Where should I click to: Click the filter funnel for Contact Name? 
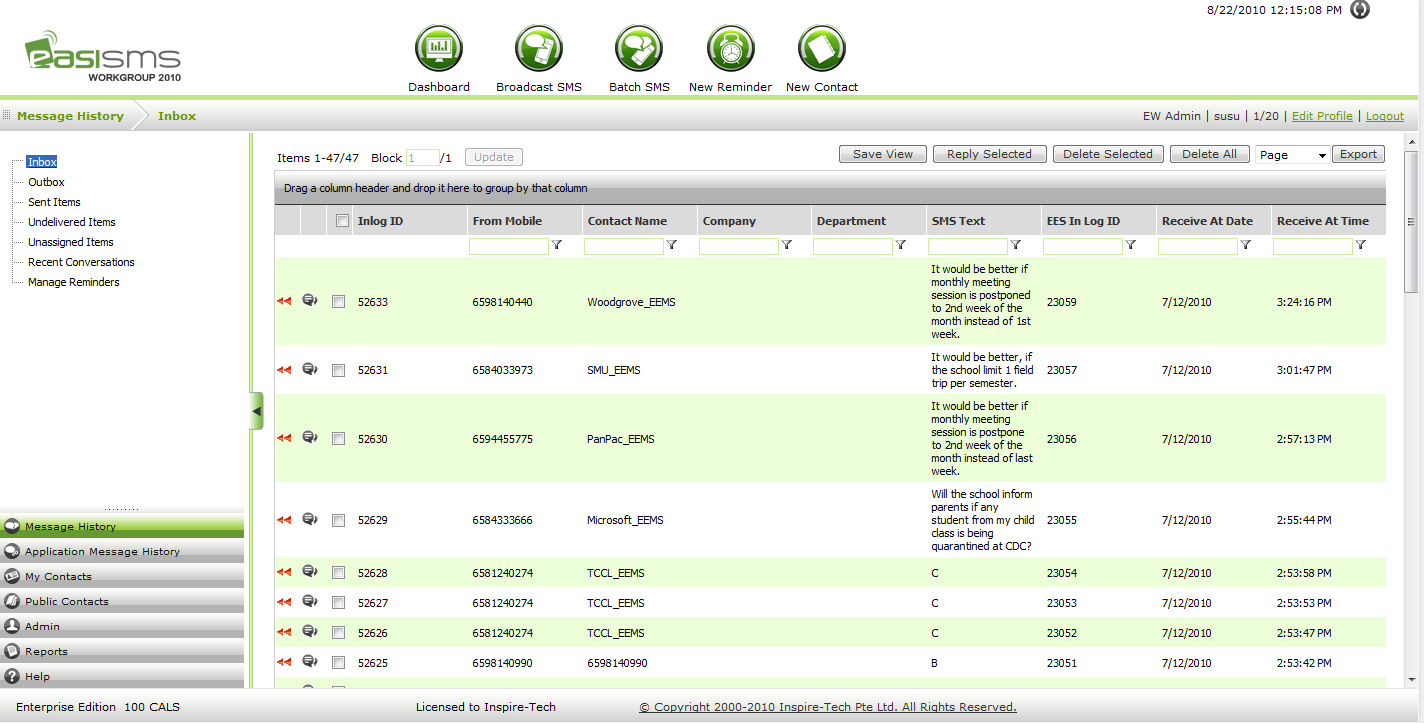[x=672, y=245]
